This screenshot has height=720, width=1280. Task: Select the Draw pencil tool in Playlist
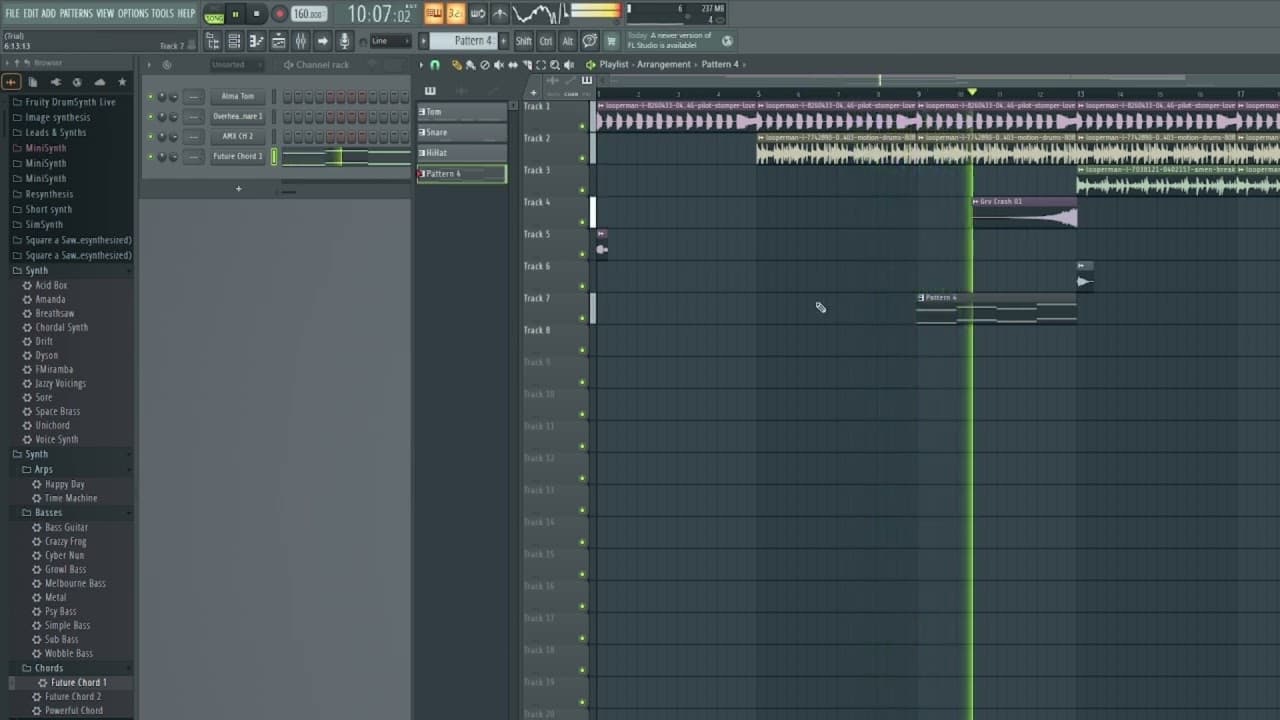coord(457,65)
